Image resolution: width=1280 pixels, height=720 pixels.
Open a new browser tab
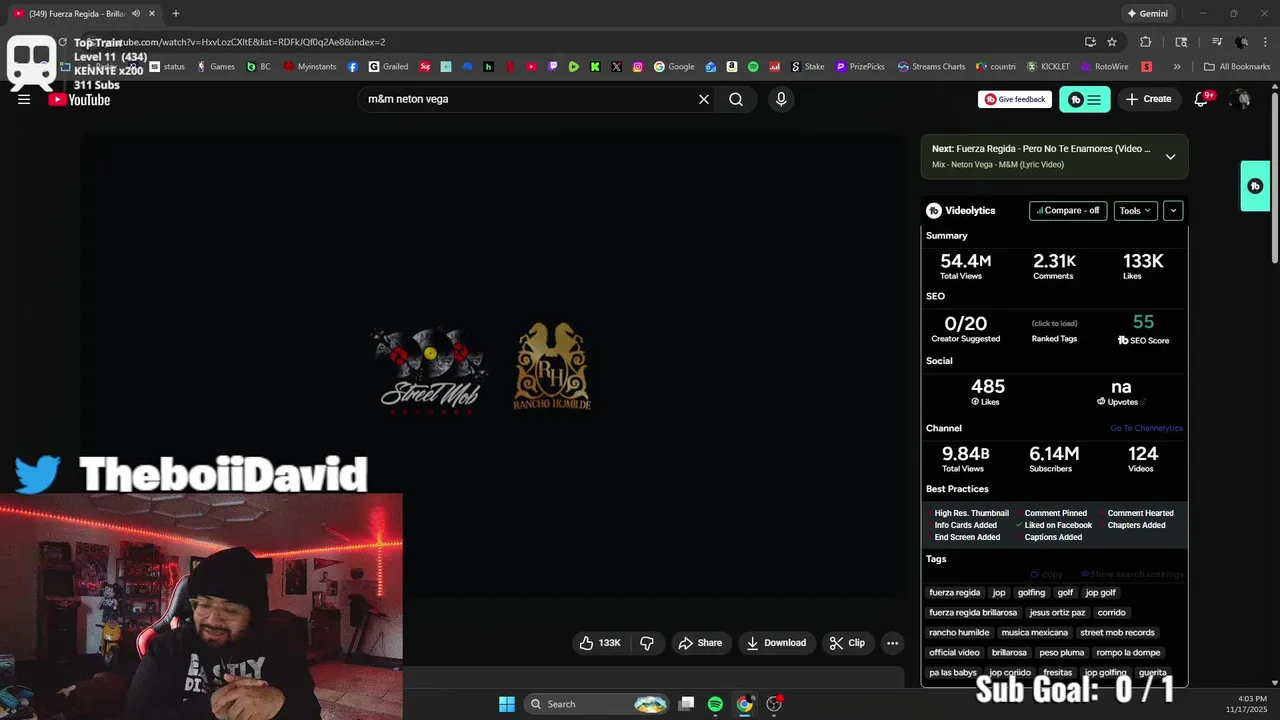point(175,13)
